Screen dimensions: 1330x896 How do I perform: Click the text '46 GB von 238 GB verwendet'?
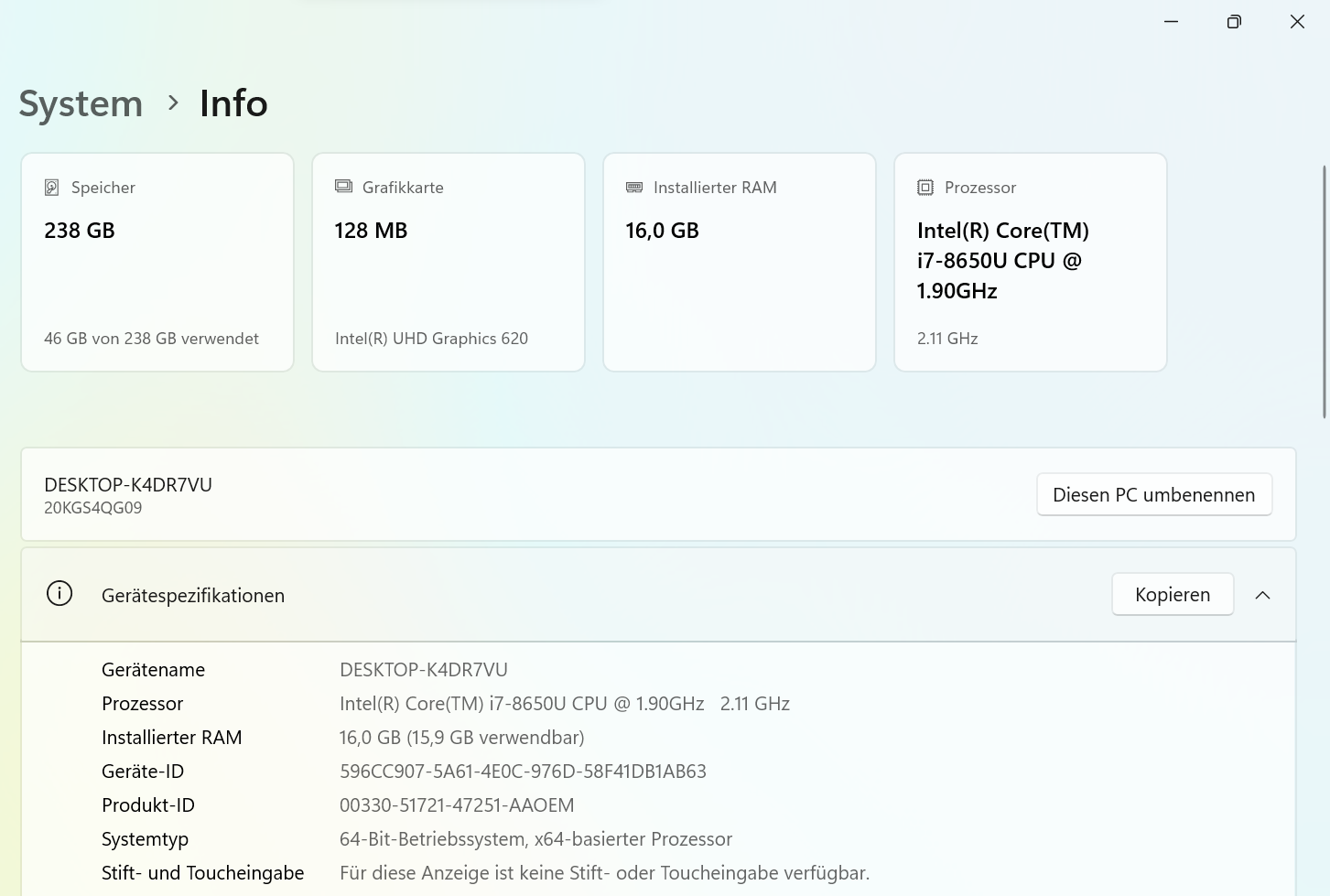151,339
